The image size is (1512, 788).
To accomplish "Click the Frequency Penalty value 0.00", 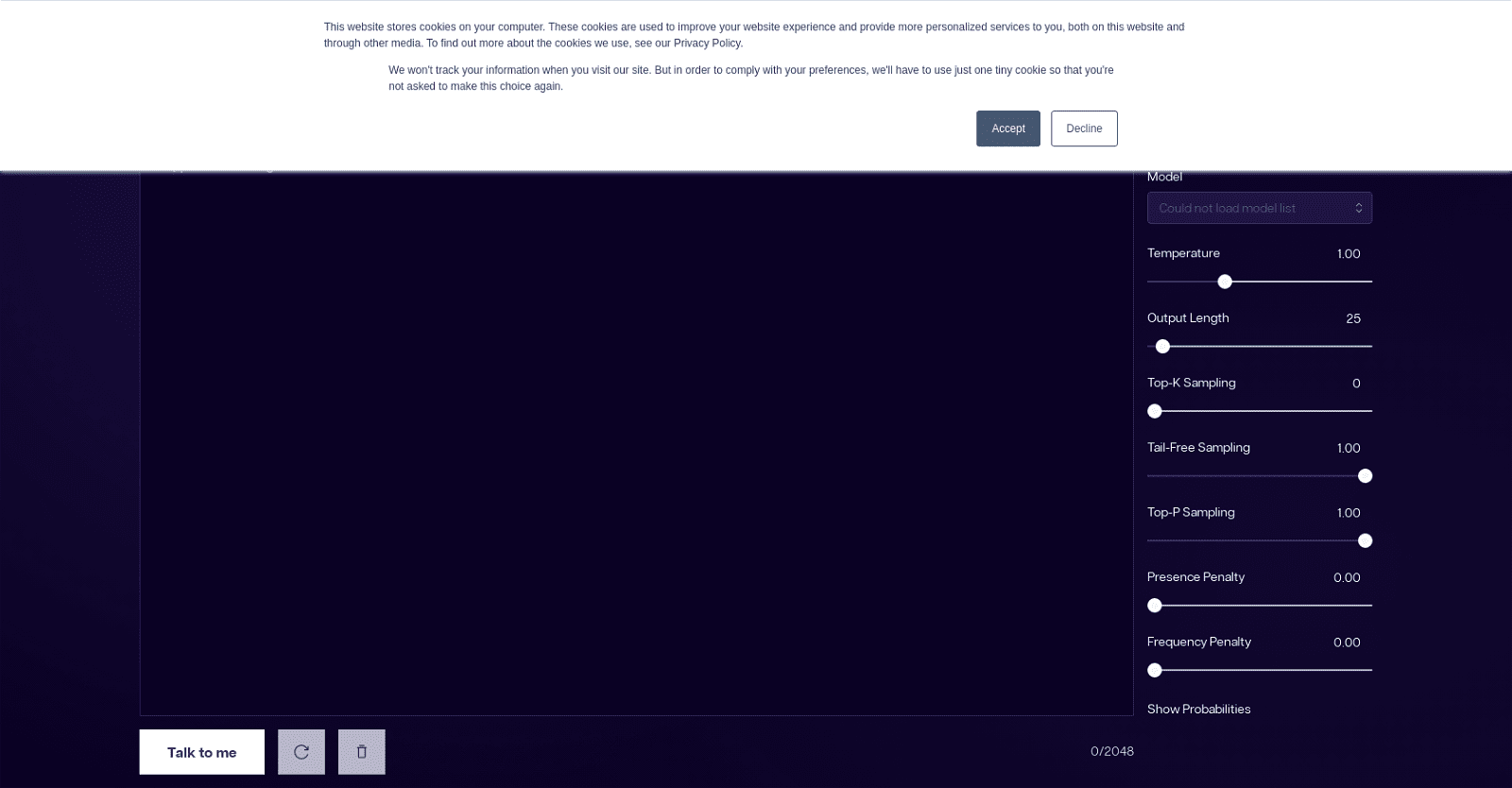I will (x=1347, y=642).
